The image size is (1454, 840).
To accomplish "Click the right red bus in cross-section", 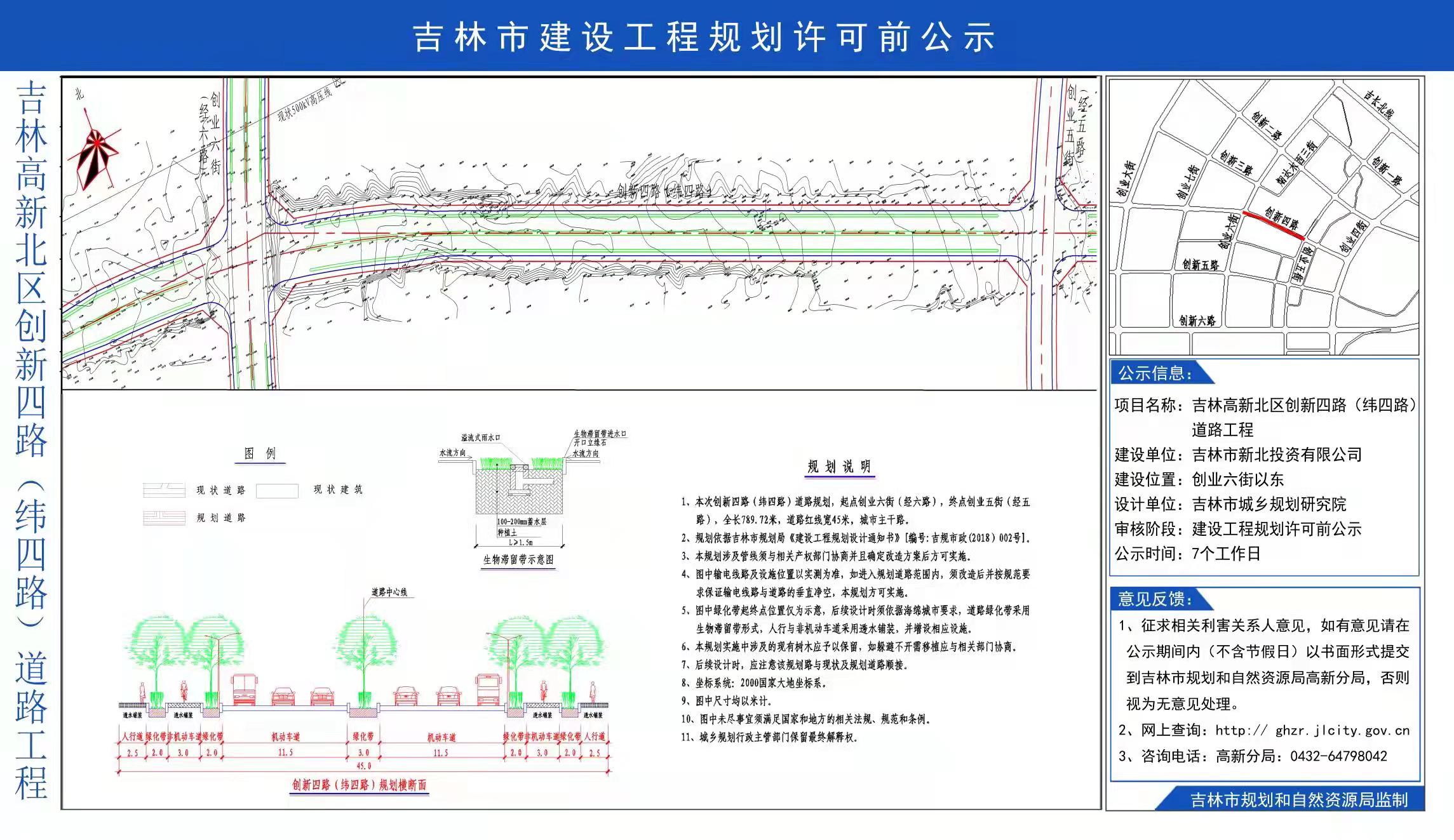I will (487, 690).
